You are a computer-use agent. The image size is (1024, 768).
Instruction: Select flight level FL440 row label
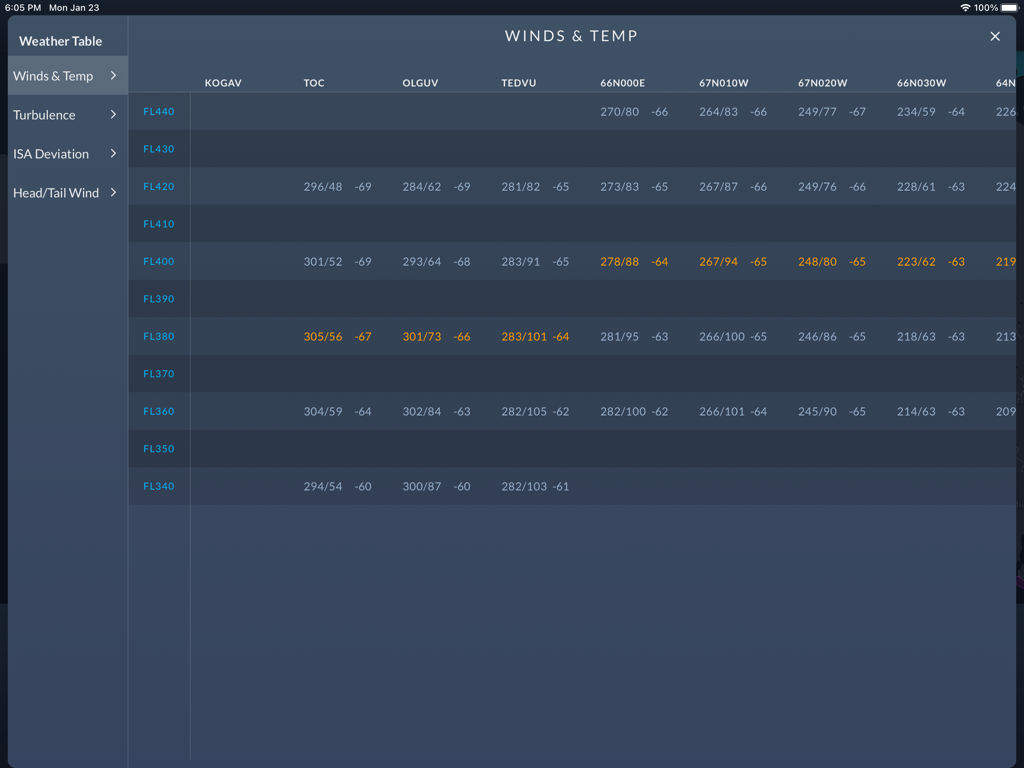pos(158,111)
